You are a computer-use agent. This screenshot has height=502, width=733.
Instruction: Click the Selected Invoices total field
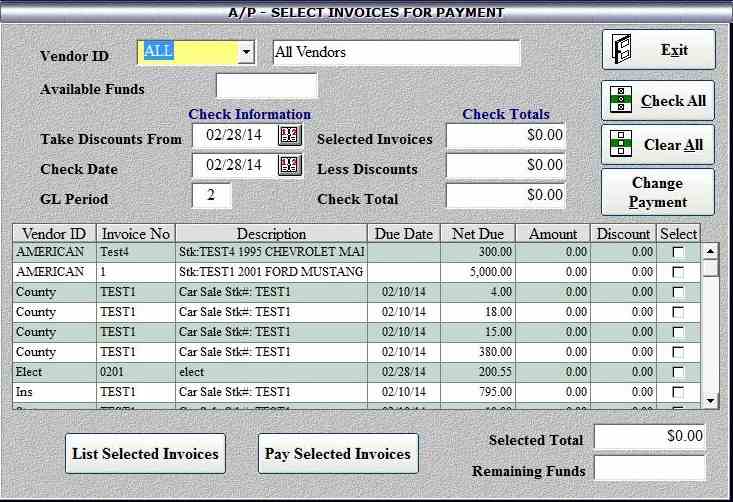tap(506, 136)
